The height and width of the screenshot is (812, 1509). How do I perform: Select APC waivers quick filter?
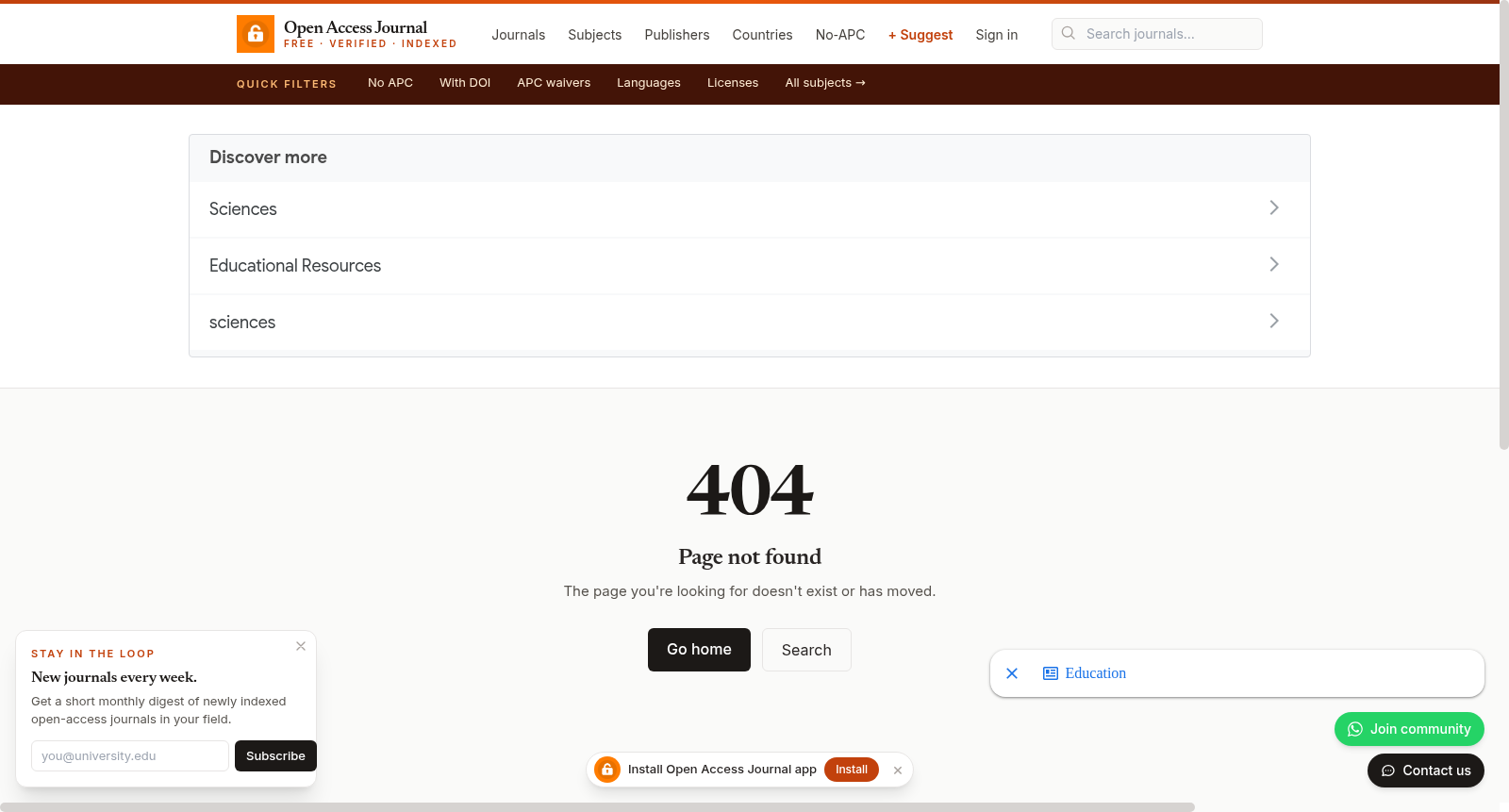point(554,83)
